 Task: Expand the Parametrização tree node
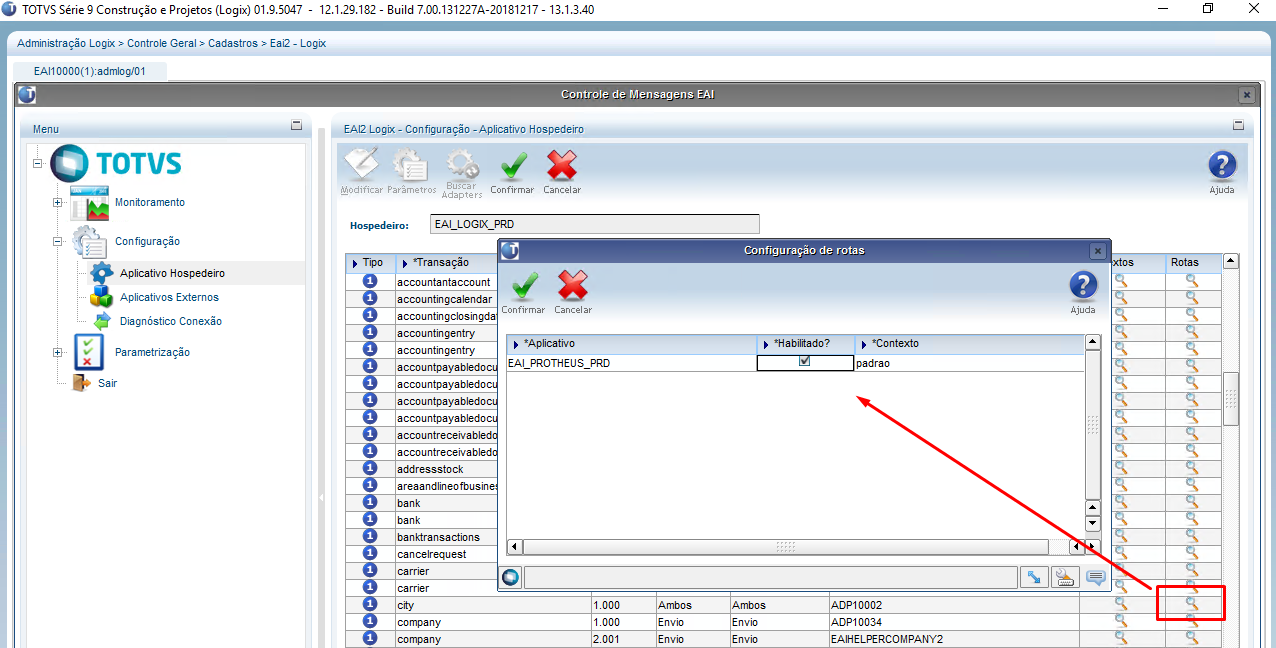pyautogui.click(x=58, y=352)
